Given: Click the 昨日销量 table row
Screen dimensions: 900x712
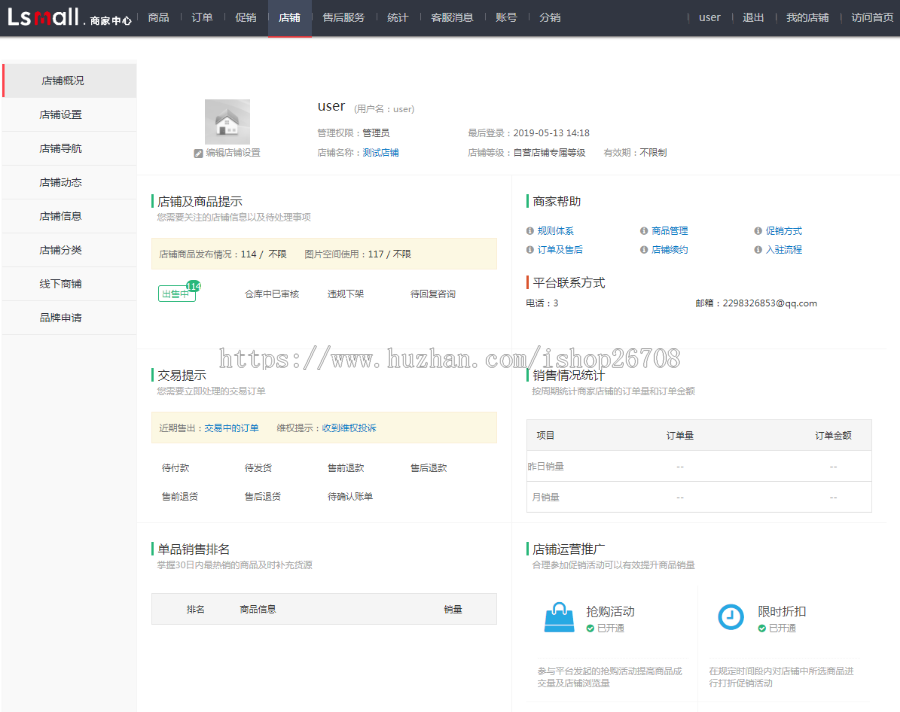Looking at the screenshot, I should [699, 466].
